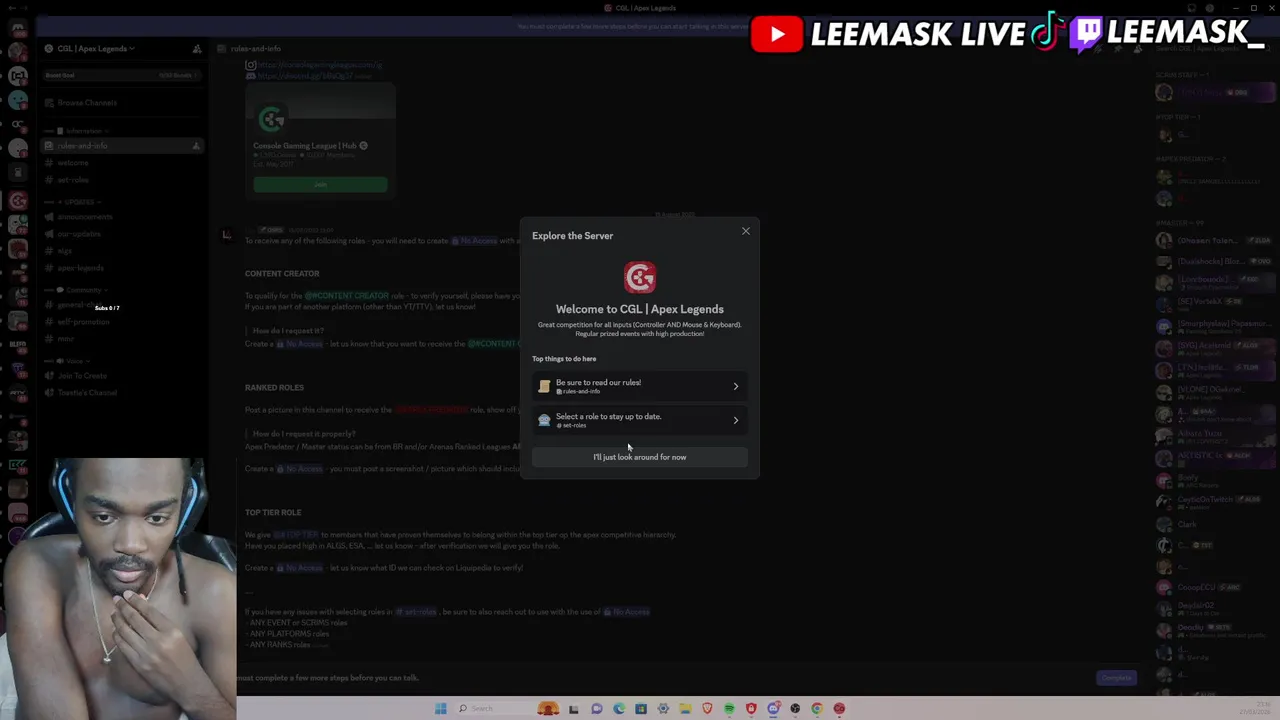Screen dimensions: 1280x720
Task: Open Discord icon on the taskbar
Action: [x=773, y=709]
